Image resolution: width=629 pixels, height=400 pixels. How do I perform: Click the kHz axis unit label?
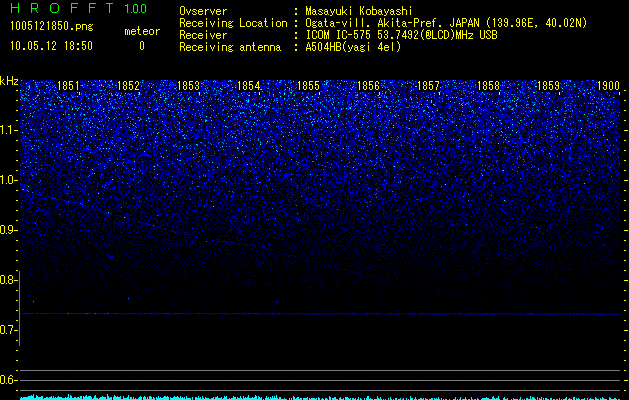coord(9,81)
